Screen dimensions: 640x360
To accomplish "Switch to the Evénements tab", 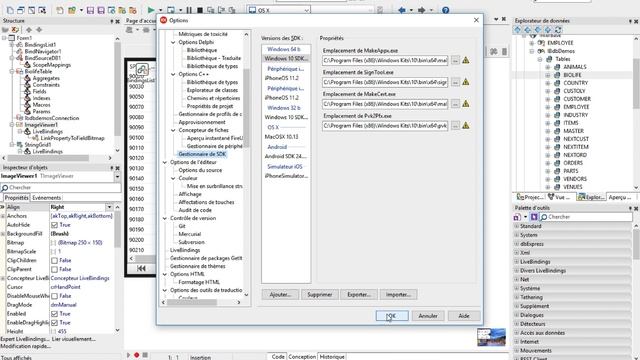I will (47, 198).
